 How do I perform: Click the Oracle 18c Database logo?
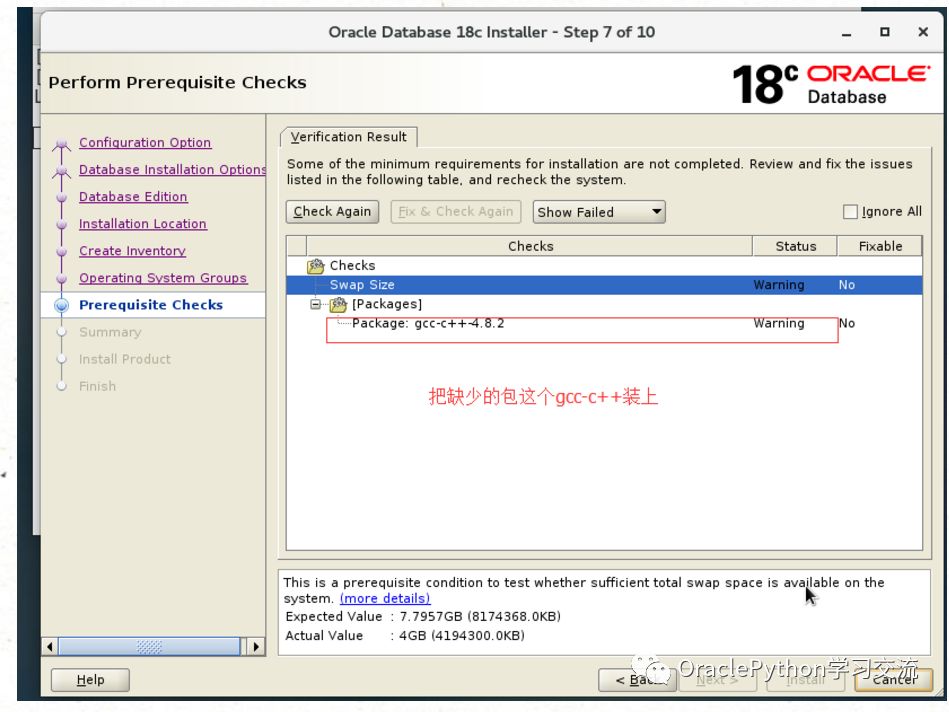[831, 84]
